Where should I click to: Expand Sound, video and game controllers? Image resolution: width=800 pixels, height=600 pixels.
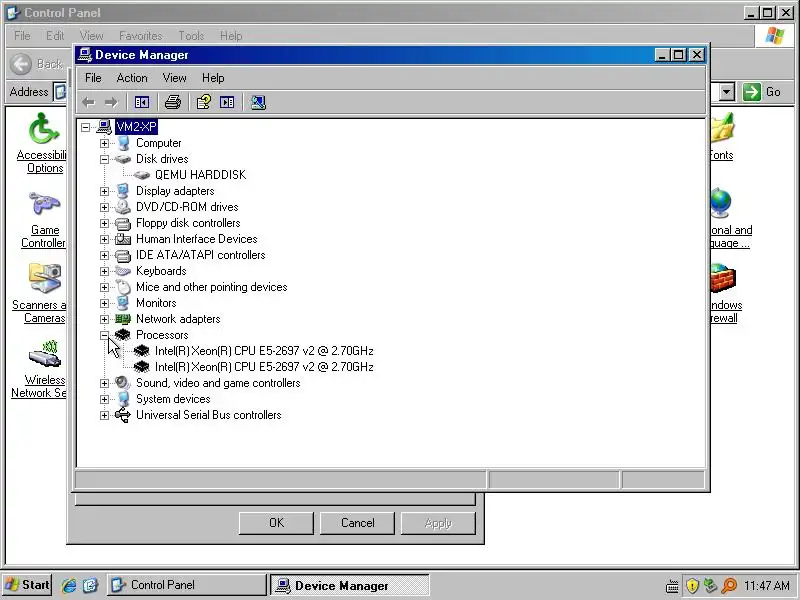(104, 383)
